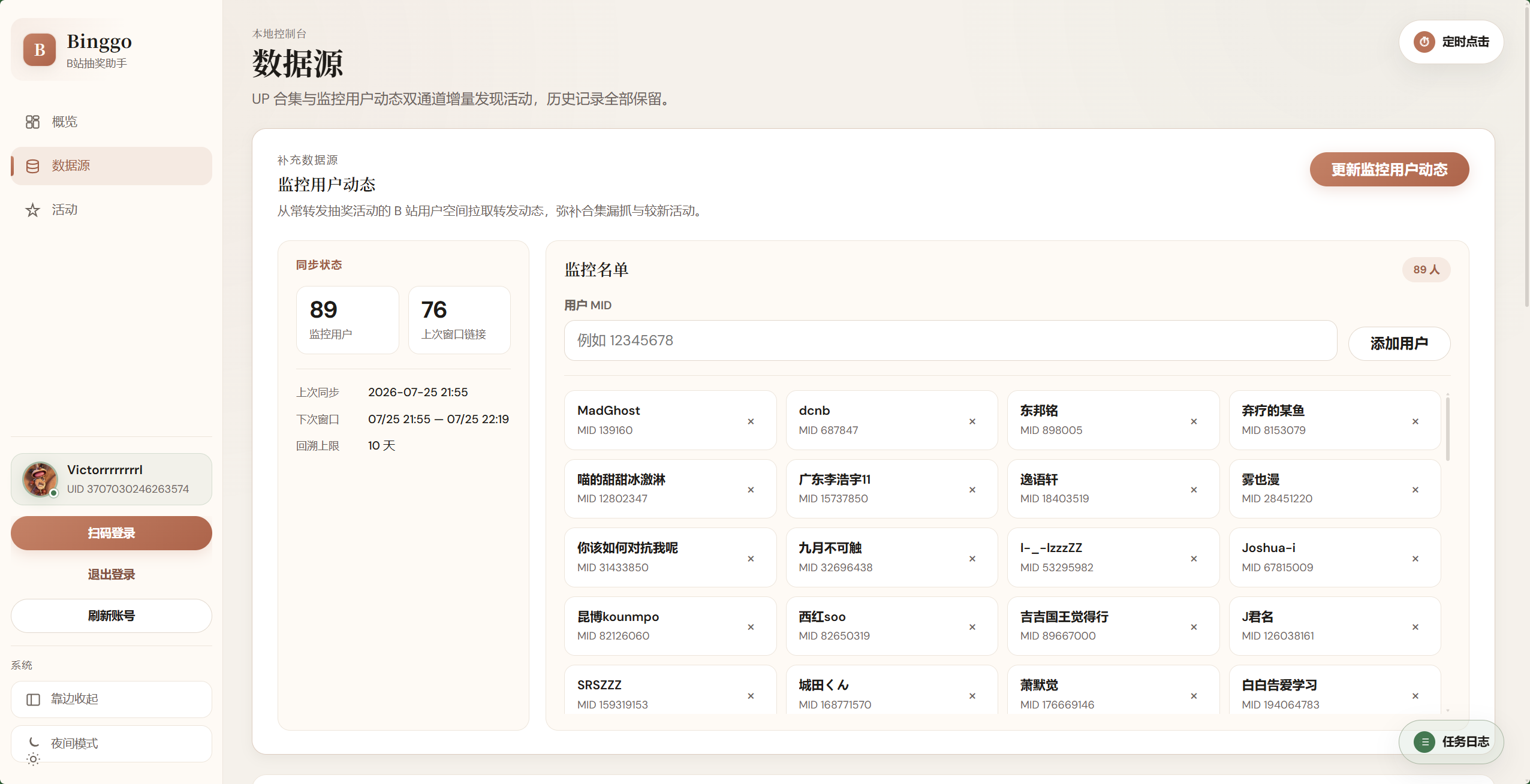Remove J君名 from the monitor list
1530x784 pixels.
(x=1415, y=627)
